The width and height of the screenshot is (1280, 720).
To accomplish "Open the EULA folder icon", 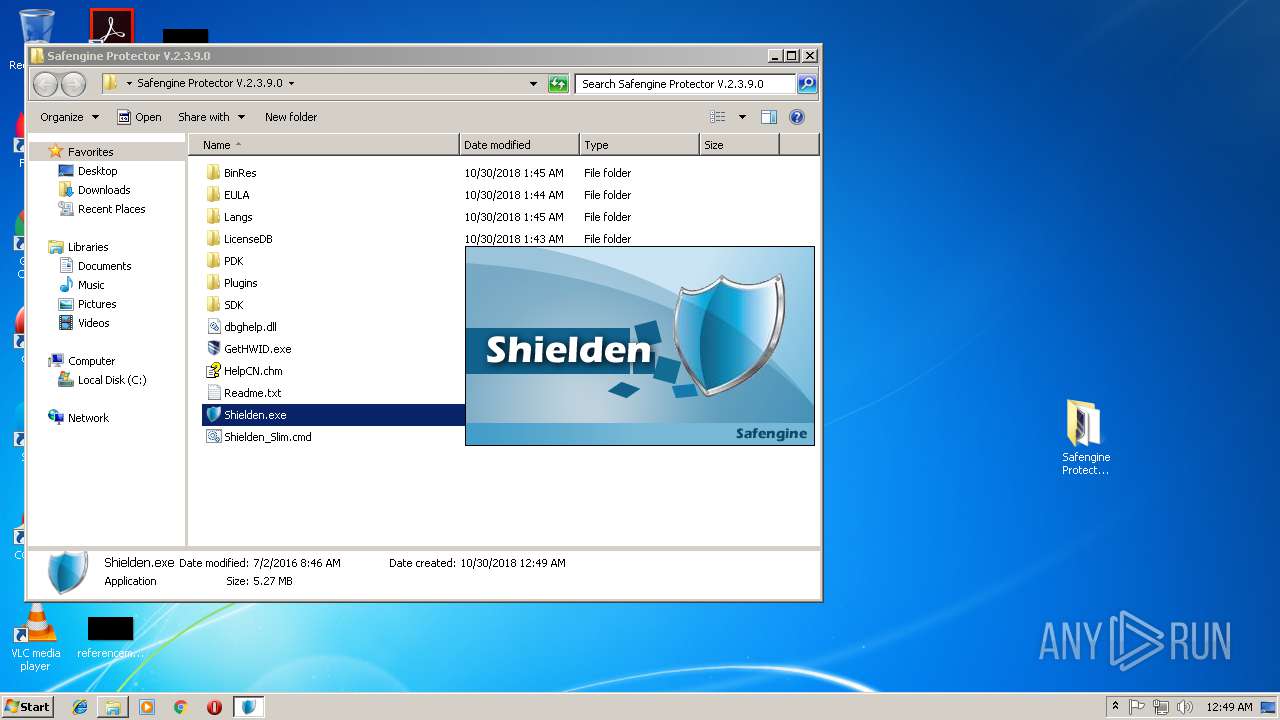I will 213,195.
